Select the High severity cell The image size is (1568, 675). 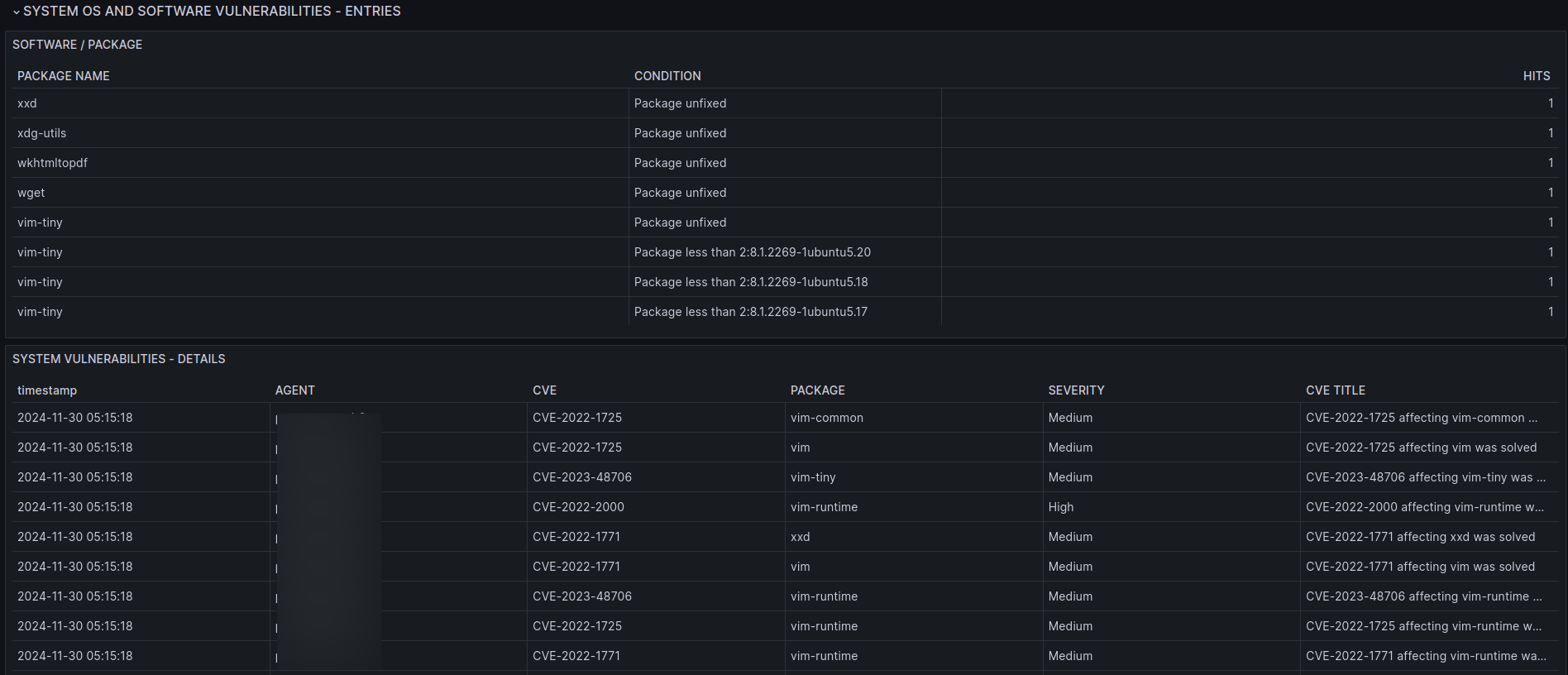[1061, 507]
